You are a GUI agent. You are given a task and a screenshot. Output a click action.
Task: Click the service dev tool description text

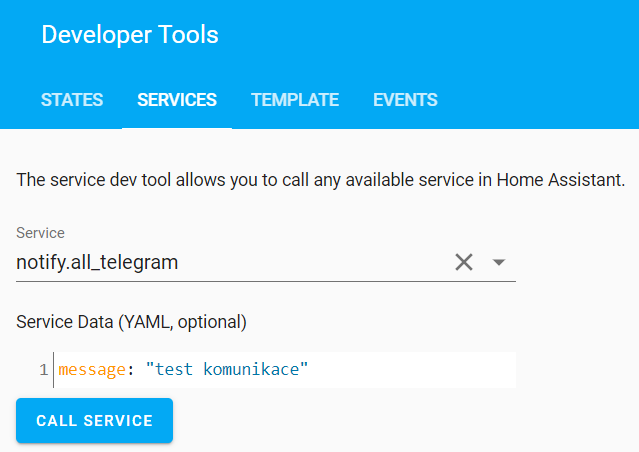(320, 180)
